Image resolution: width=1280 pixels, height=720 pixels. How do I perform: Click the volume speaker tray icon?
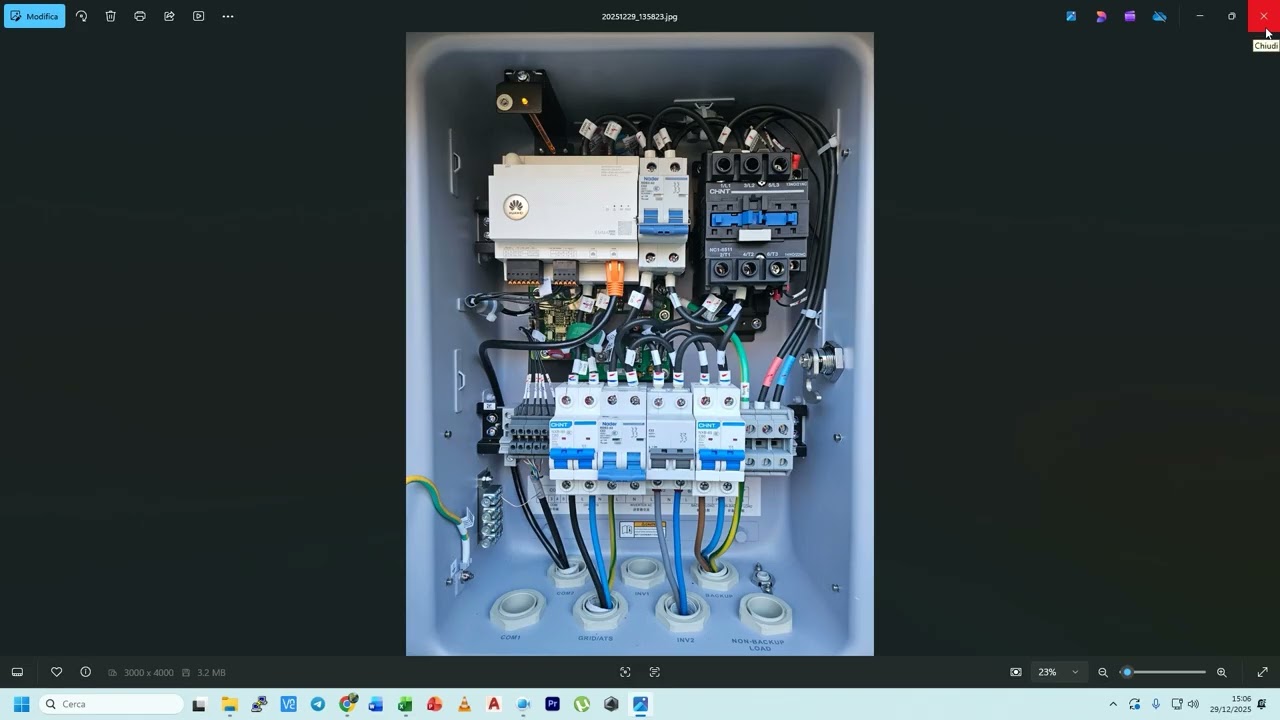[1193, 704]
